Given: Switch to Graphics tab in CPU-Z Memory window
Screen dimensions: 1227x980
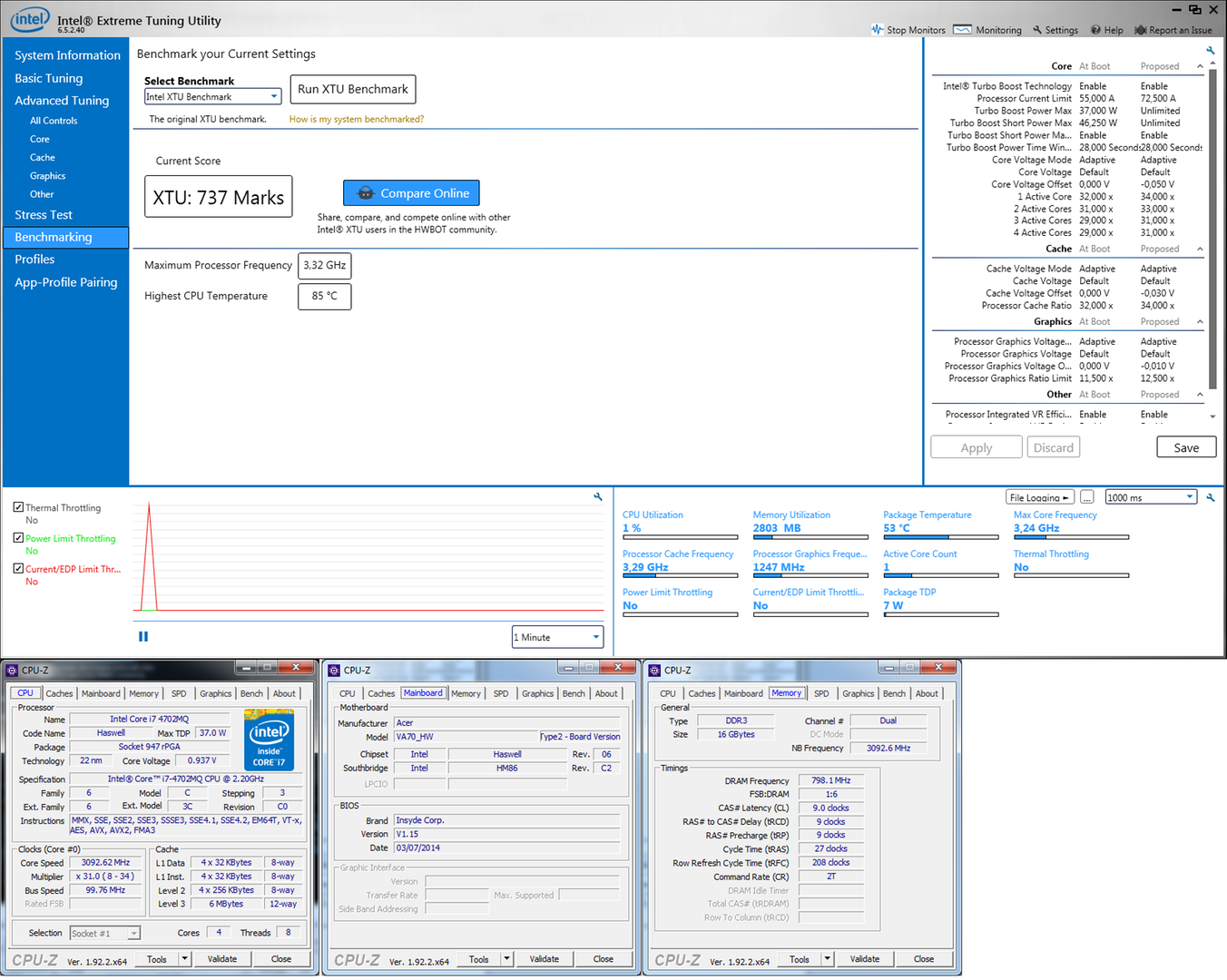Looking at the screenshot, I should (x=858, y=693).
